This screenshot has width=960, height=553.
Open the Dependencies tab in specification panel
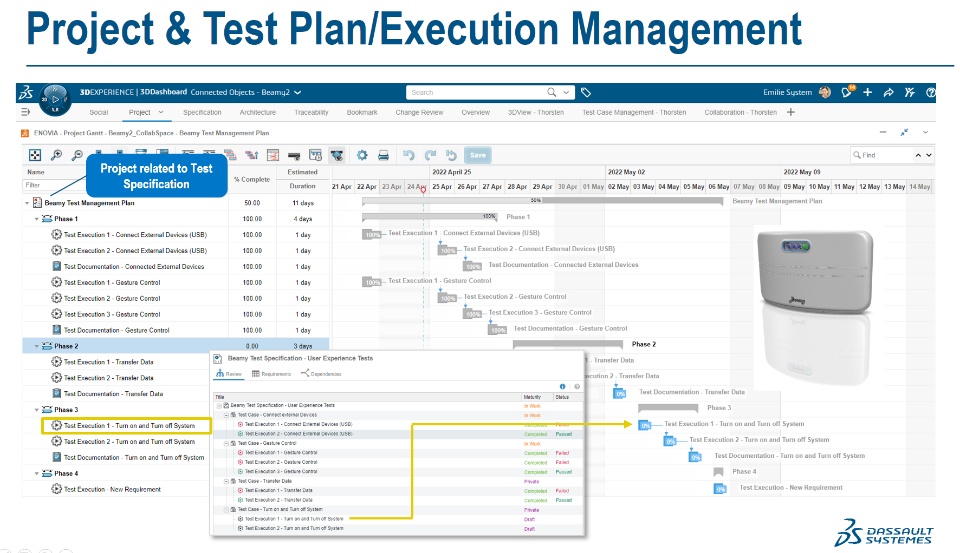(321, 374)
